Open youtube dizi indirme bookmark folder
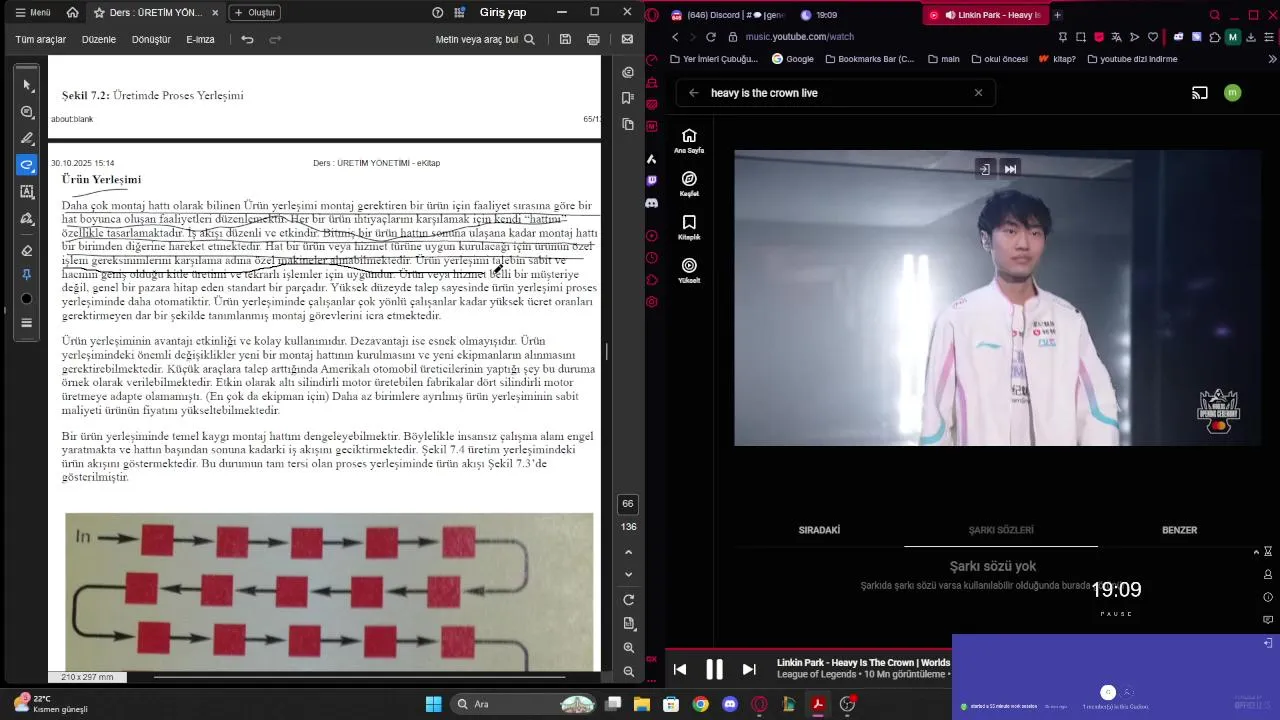This screenshot has height=720, width=1280. pyautogui.click(x=1132, y=59)
